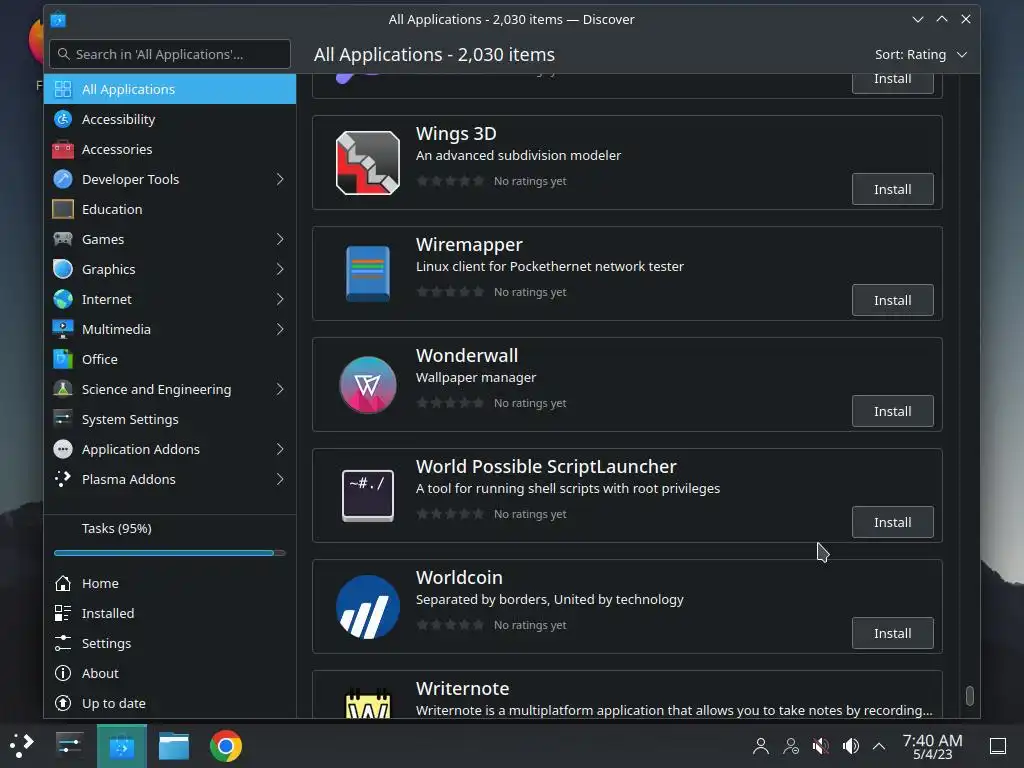The width and height of the screenshot is (1024, 768).
Task: Open the Installed page
Action: point(170,613)
